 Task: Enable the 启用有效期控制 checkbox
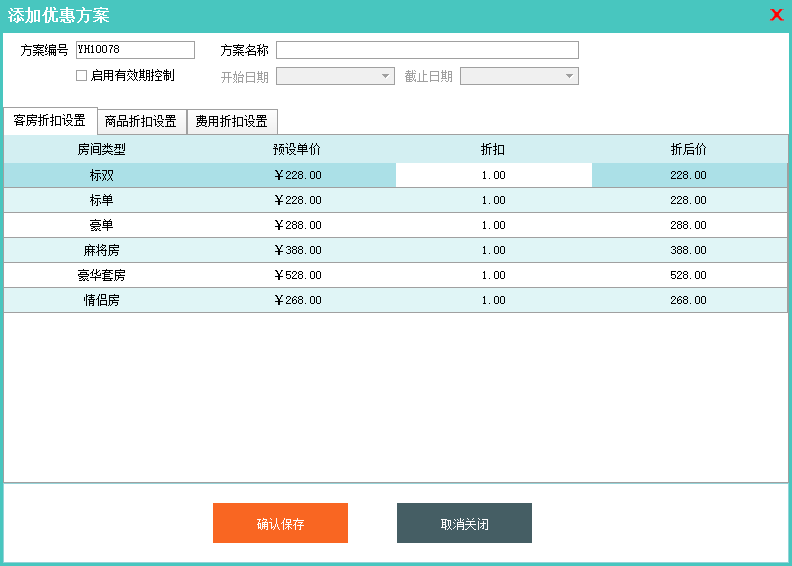82,75
